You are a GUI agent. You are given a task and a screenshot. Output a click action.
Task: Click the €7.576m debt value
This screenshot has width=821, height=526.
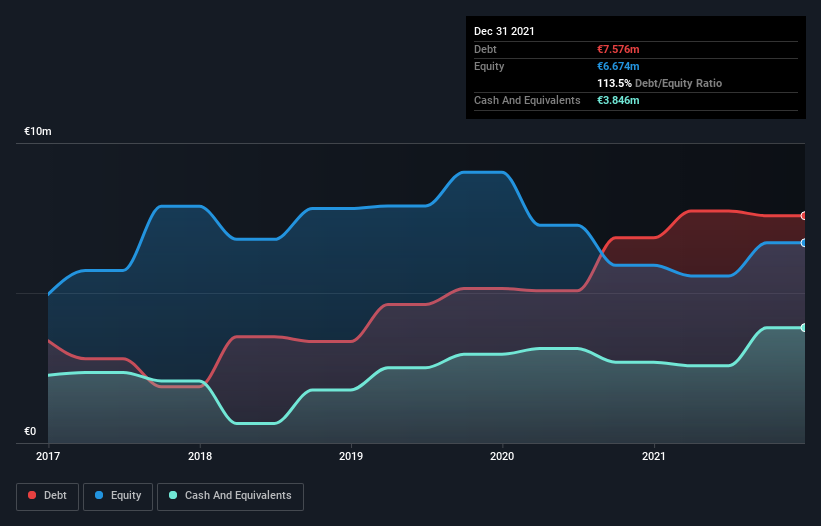coord(618,49)
